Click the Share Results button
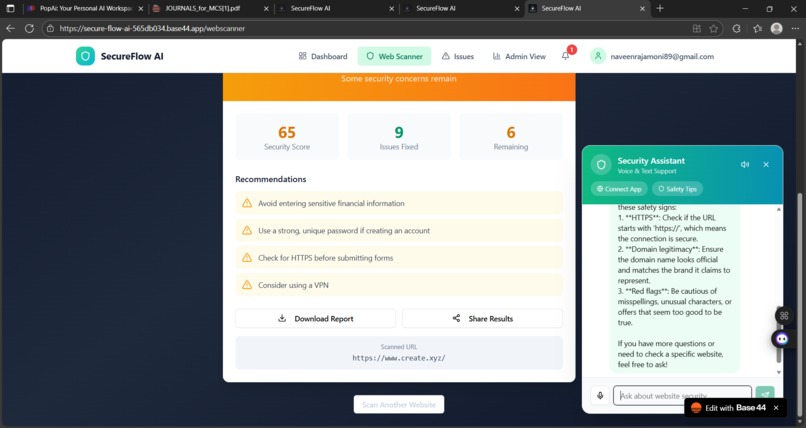The image size is (806, 428). [482, 319]
